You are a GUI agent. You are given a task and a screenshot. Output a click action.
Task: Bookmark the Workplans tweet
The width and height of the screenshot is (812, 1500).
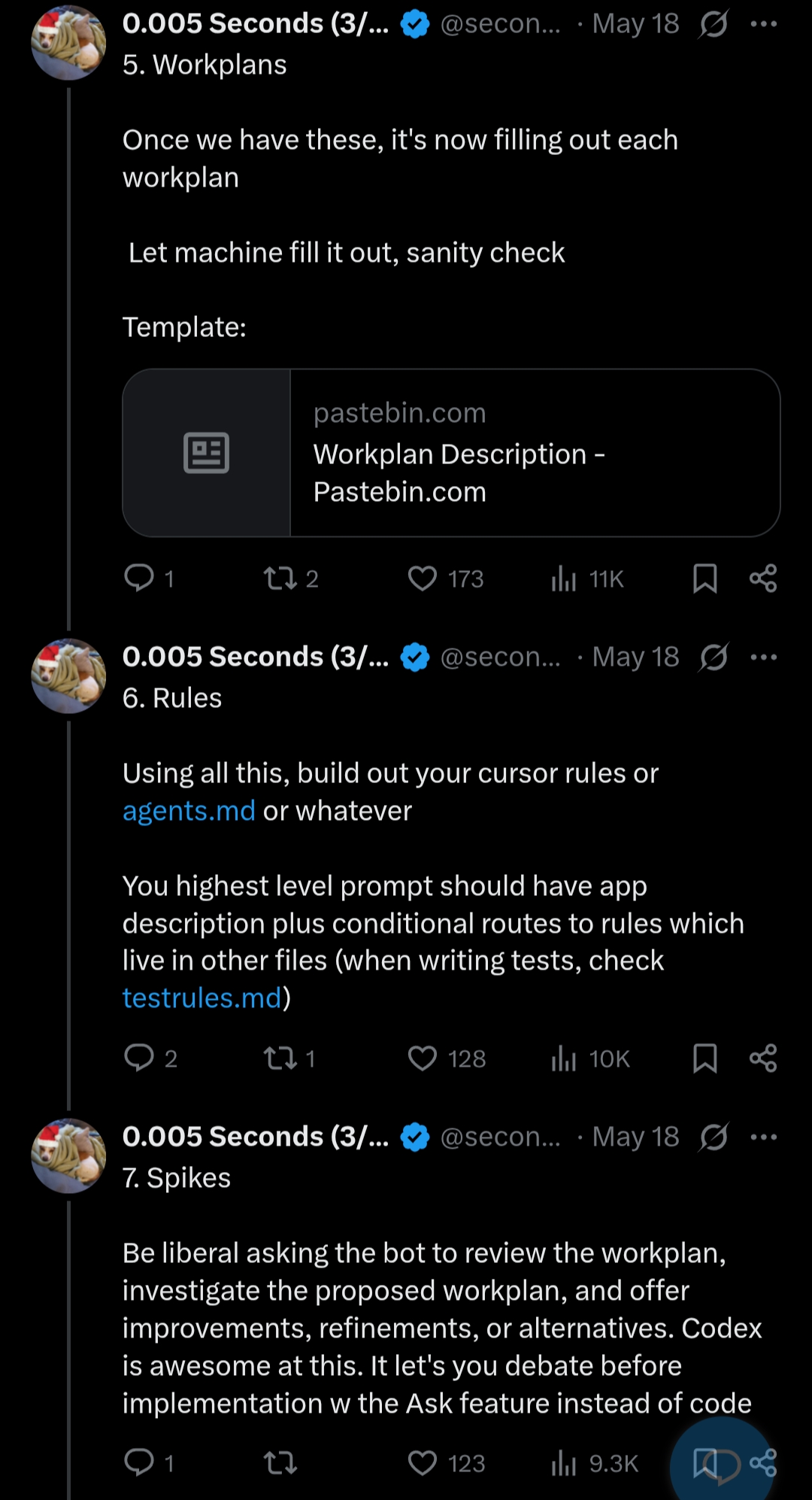click(x=704, y=578)
